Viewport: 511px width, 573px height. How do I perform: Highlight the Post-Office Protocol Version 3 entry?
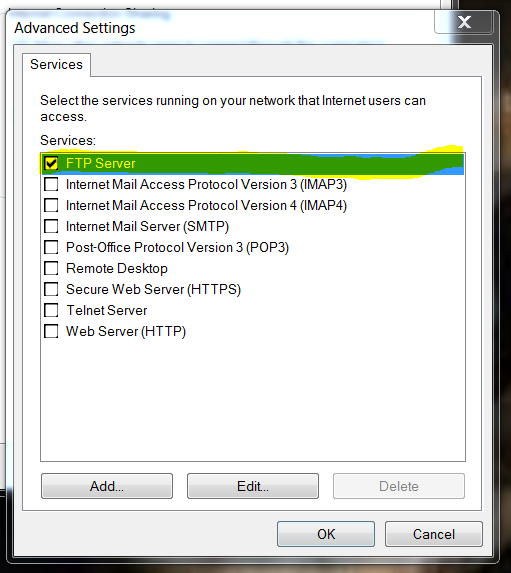tap(177, 247)
